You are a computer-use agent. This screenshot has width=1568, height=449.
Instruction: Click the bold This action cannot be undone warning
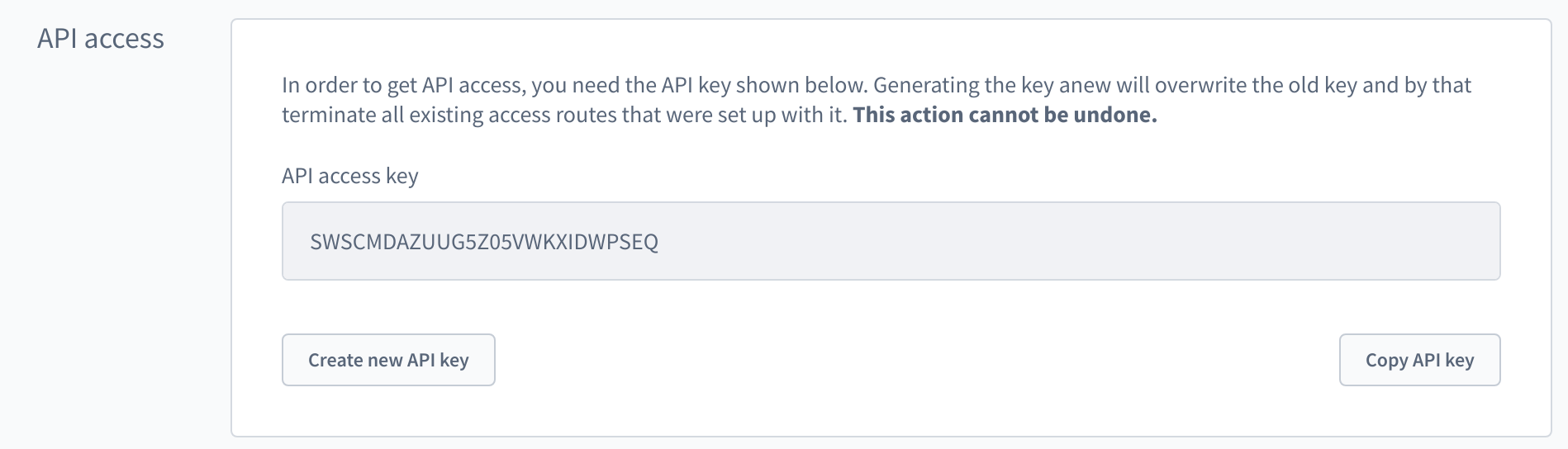1005,115
